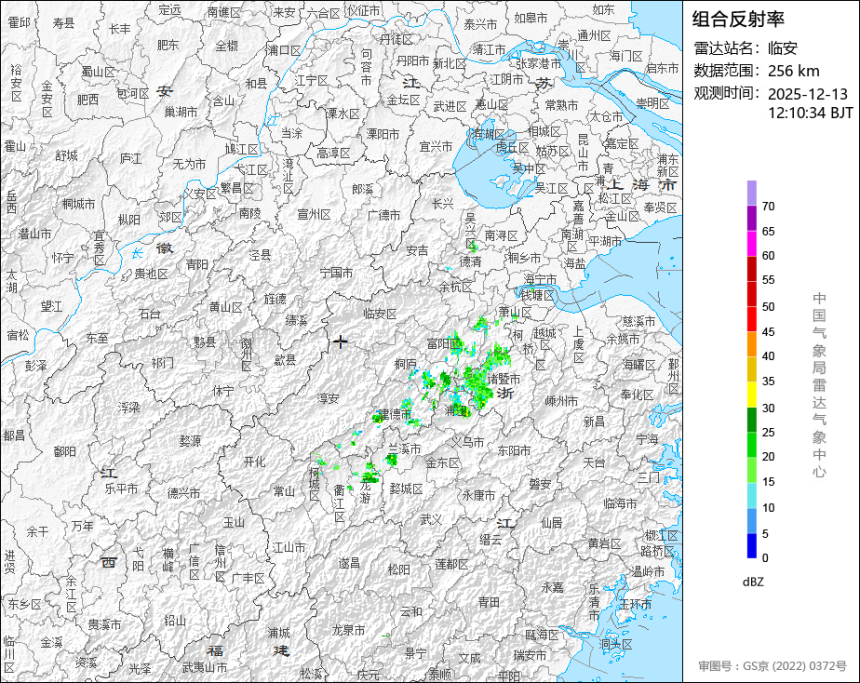Click the 建德市 map label
The height and width of the screenshot is (683, 860).
395,414
